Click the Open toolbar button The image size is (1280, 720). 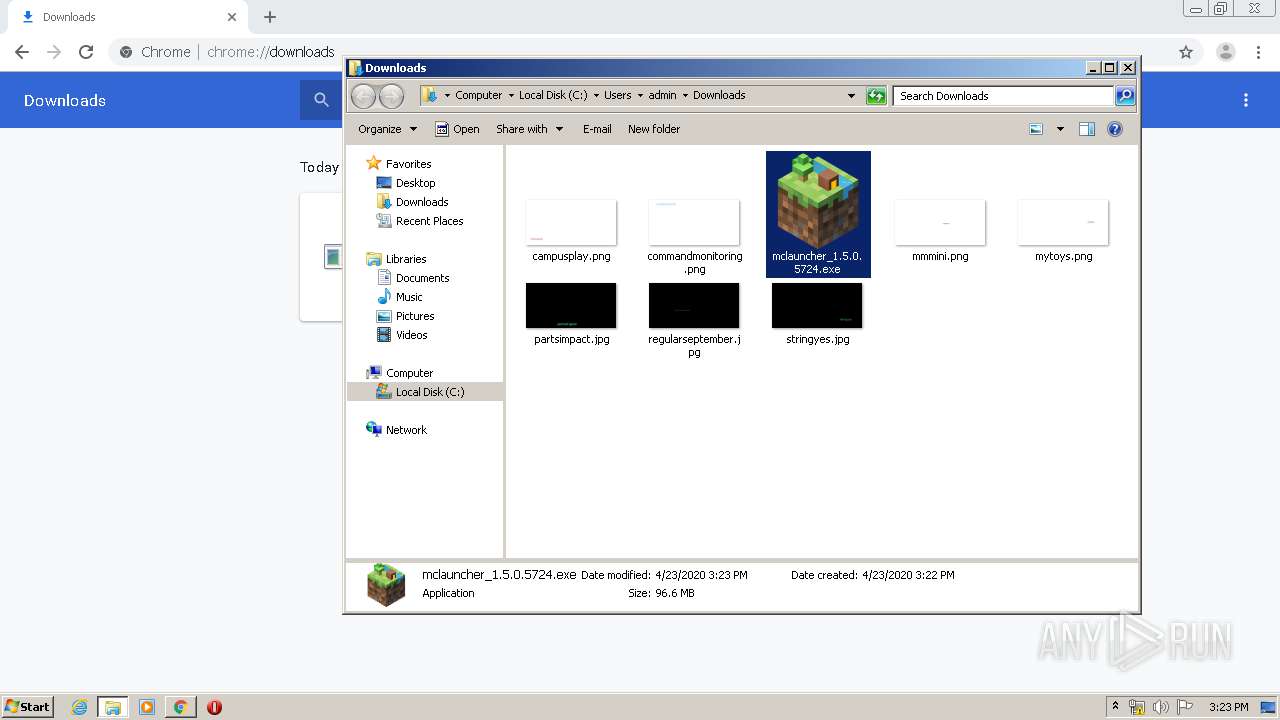pyautogui.click(x=457, y=129)
